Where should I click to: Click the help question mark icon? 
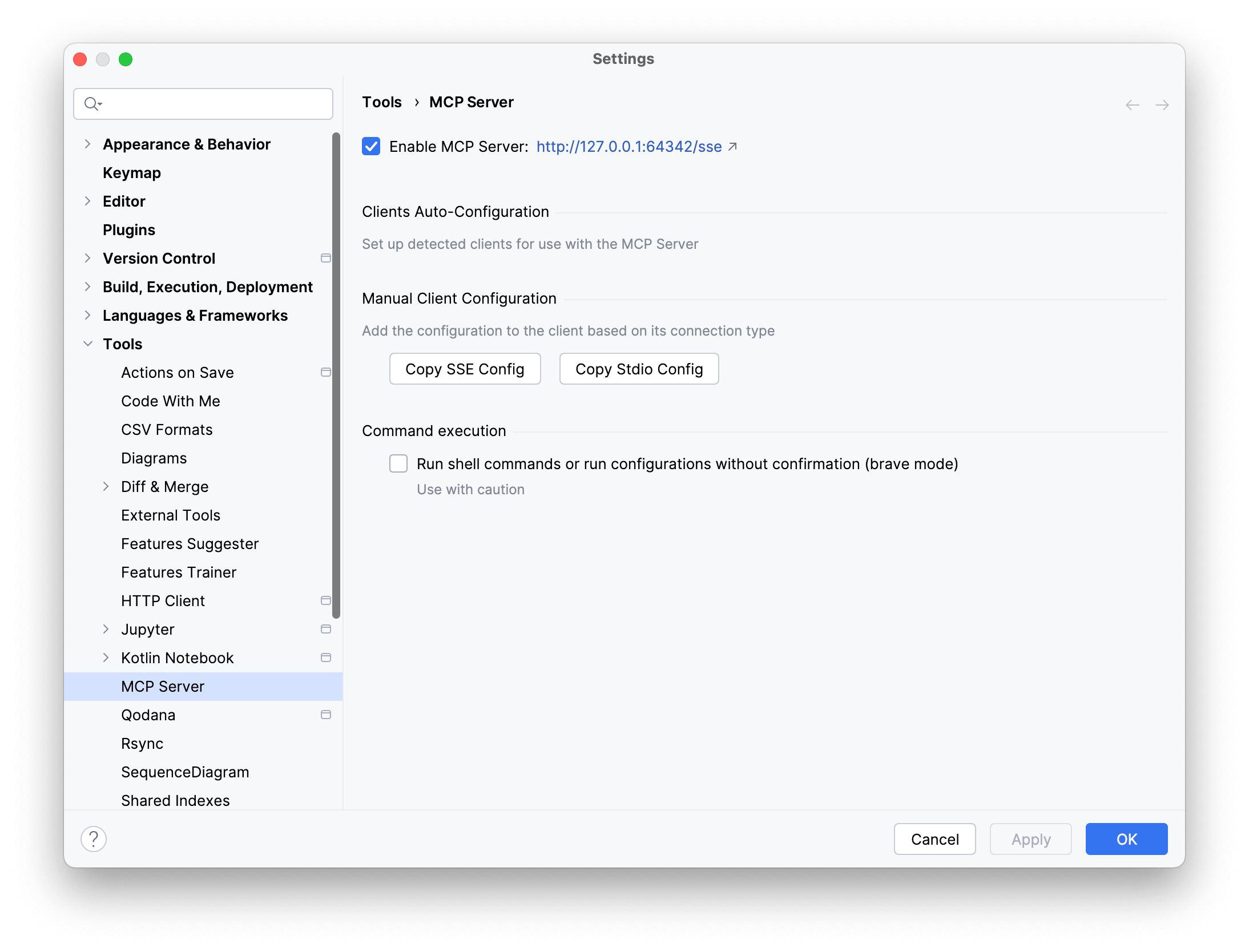(x=94, y=839)
